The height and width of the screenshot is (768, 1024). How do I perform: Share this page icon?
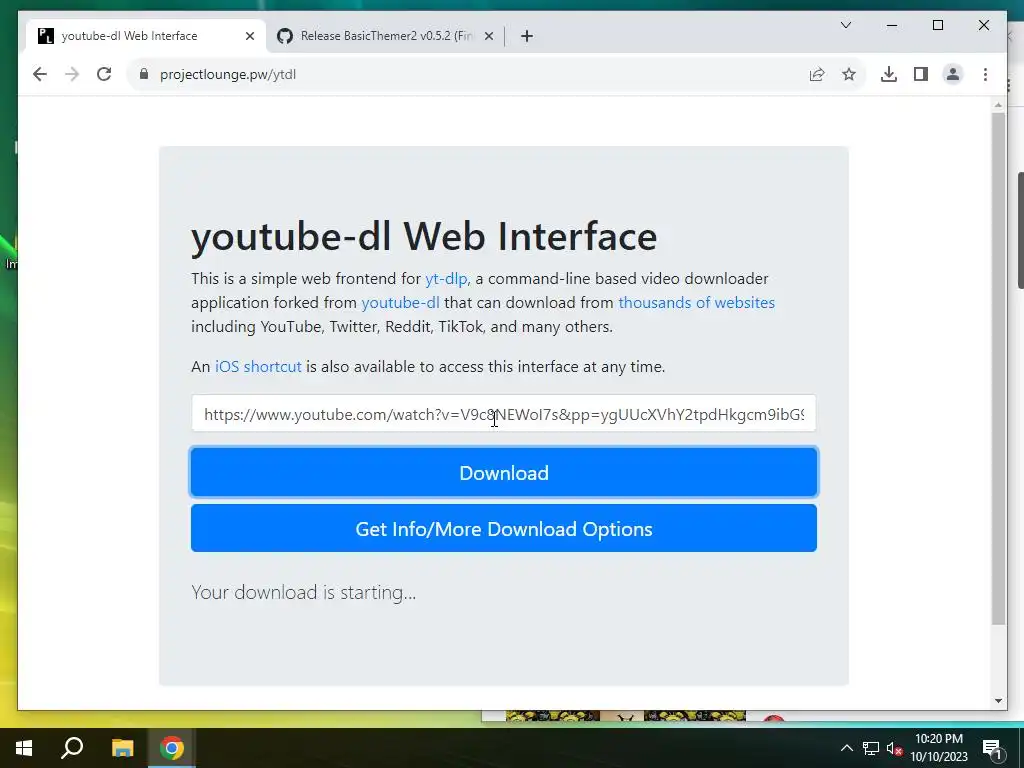[x=817, y=74]
